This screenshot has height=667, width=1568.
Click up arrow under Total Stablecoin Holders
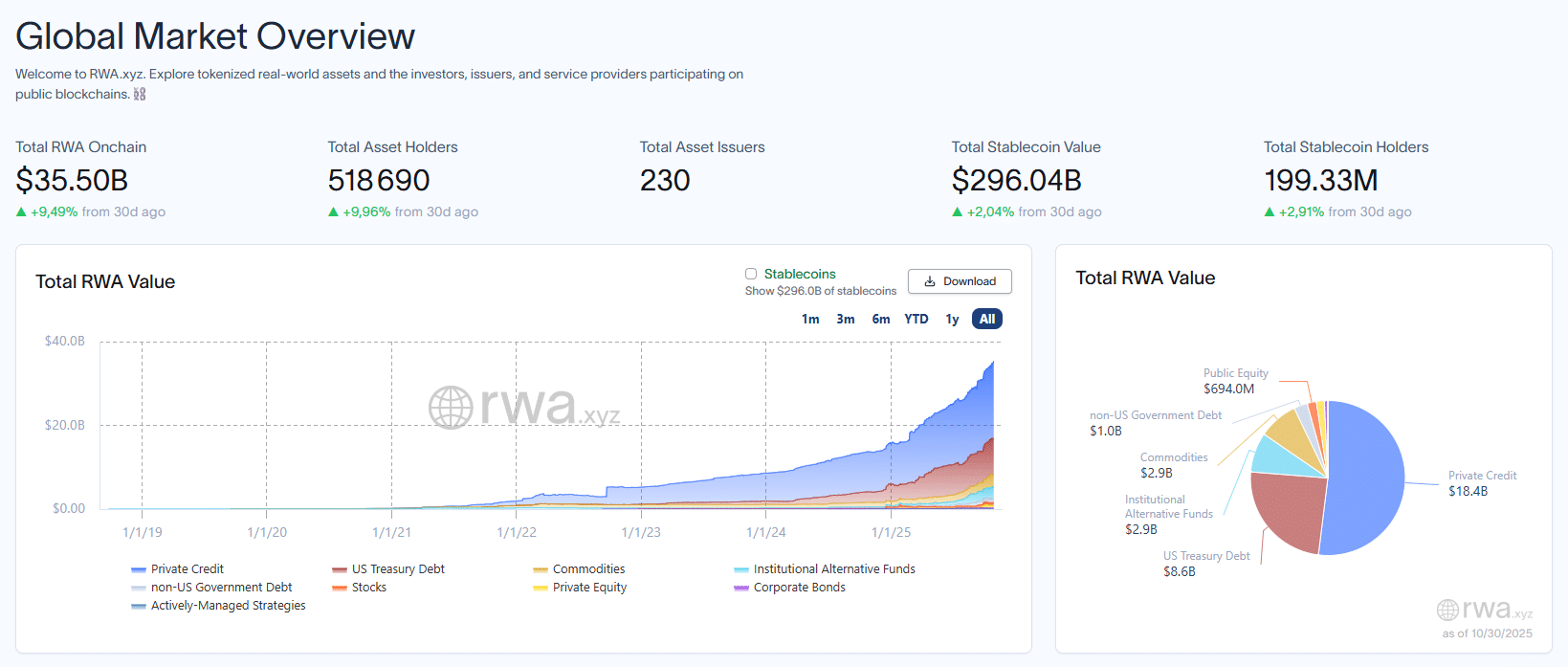click(x=1269, y=212)
